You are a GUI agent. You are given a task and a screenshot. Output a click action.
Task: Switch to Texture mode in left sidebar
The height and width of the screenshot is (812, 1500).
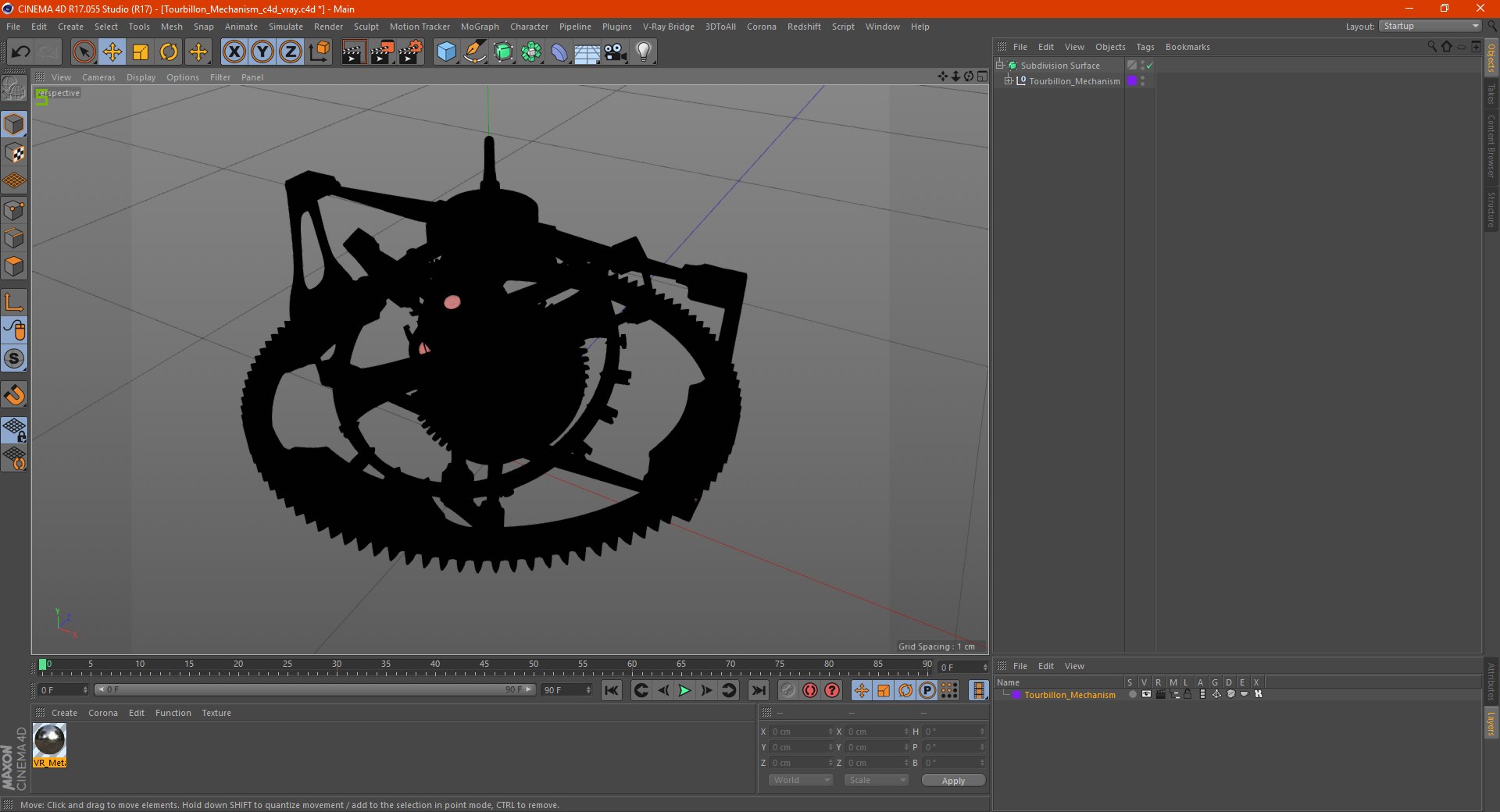tap(15, 153)
